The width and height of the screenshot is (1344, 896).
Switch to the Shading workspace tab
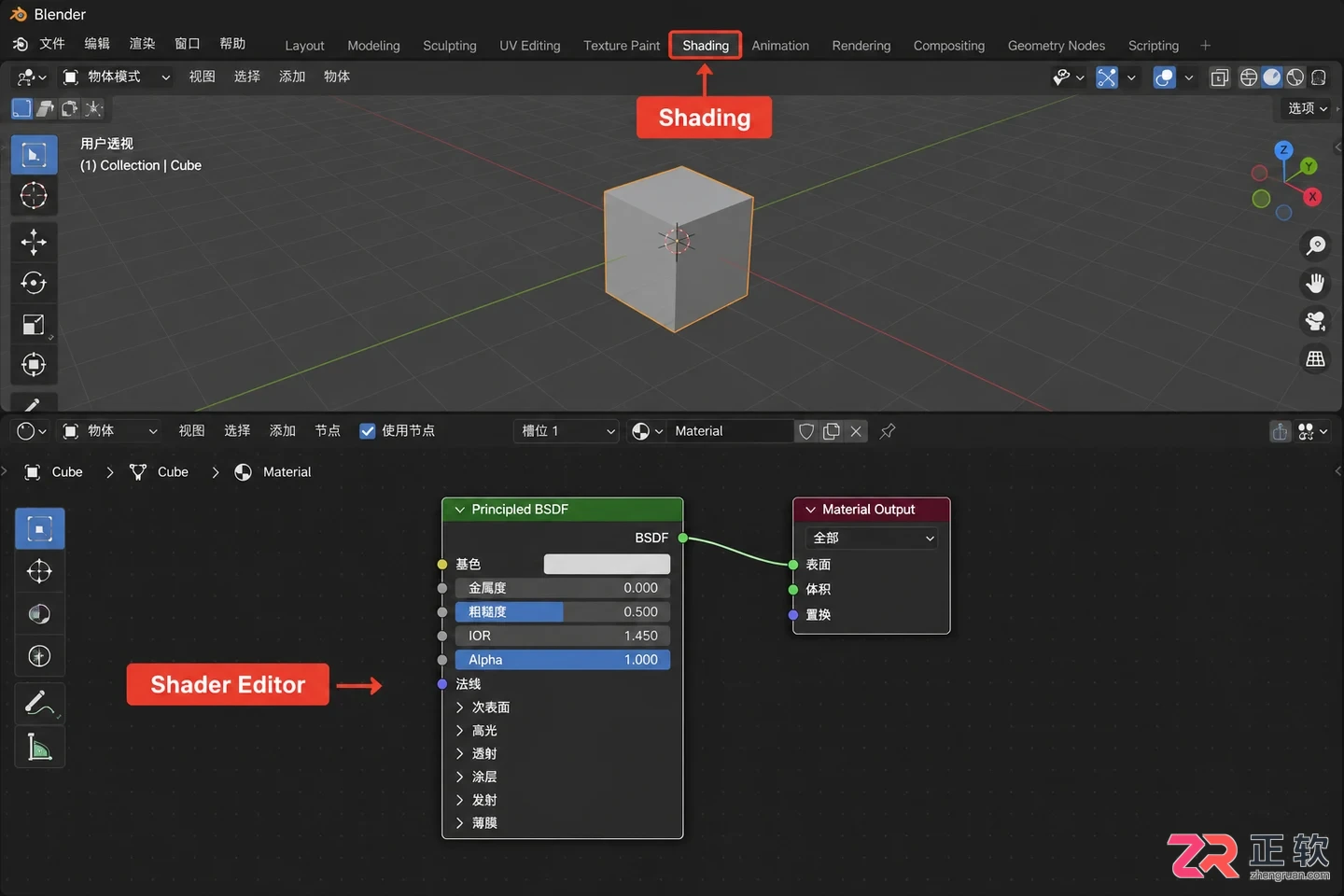[x=706, y=45]
